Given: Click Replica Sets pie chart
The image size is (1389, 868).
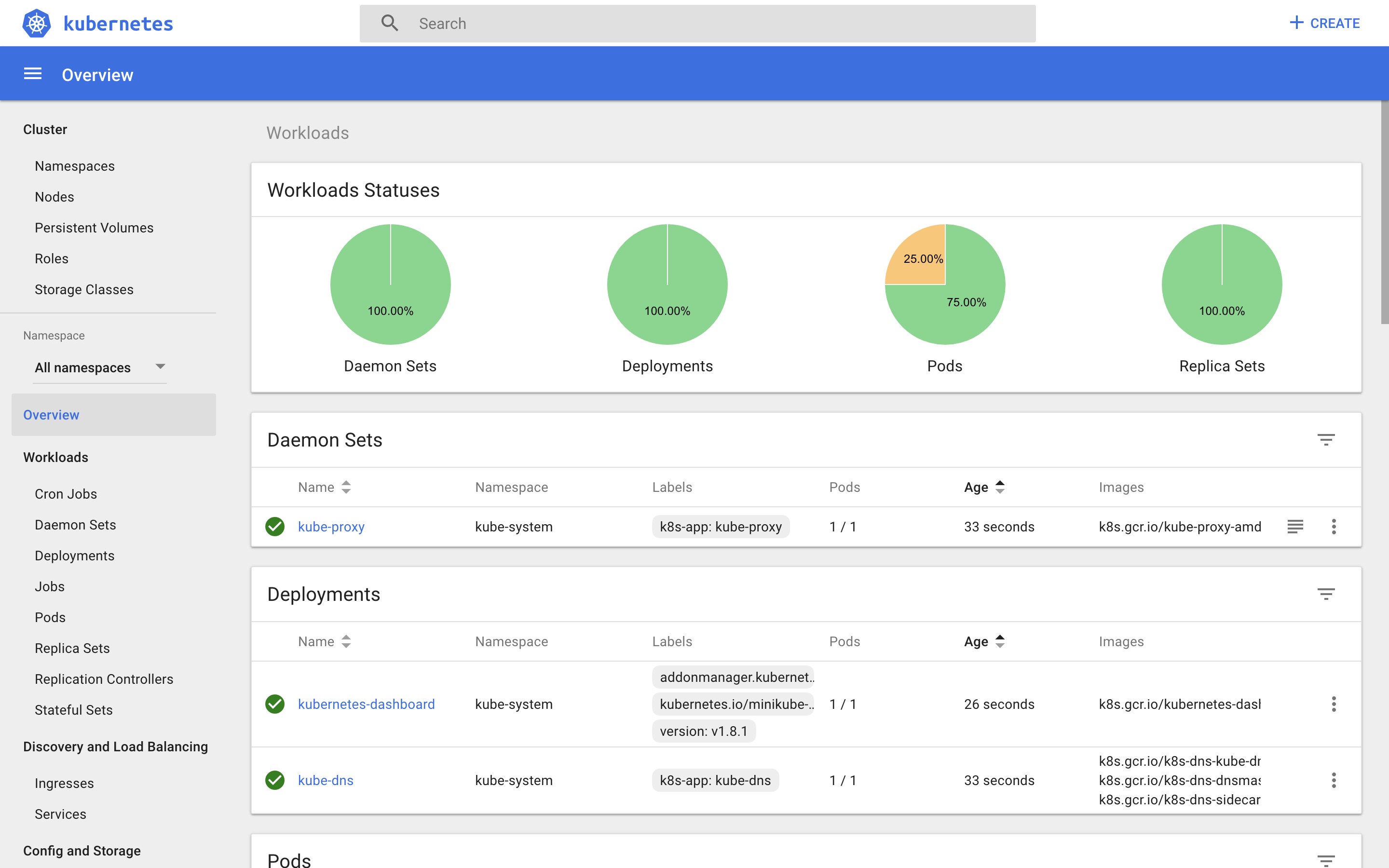Looking at the screenshot, I should pyautogui.click(x=1221, y=285).
